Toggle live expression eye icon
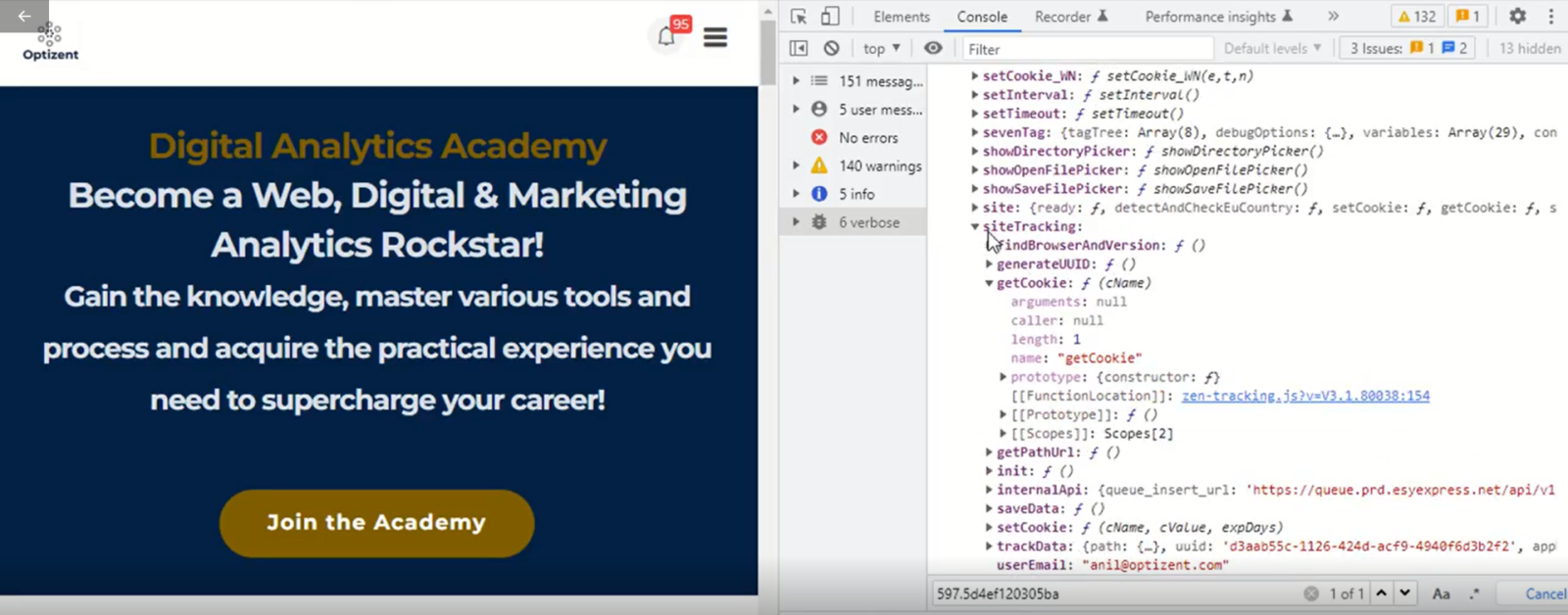The width and height of the screenshot is (1568, 615). tap(933, 48)
